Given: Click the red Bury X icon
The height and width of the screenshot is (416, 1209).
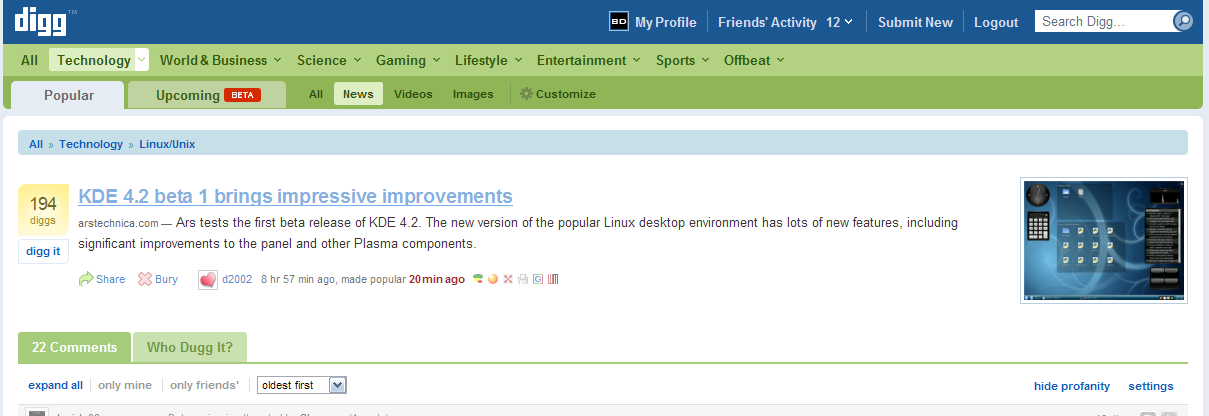Looking at the screenshot, I should pos(145,279).
